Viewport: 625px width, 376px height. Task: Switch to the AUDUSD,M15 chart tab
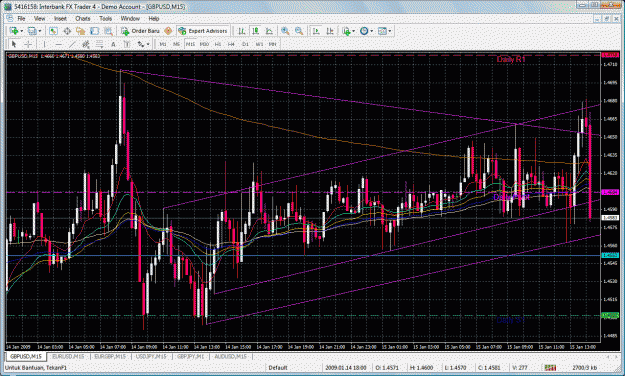point(230,356)
